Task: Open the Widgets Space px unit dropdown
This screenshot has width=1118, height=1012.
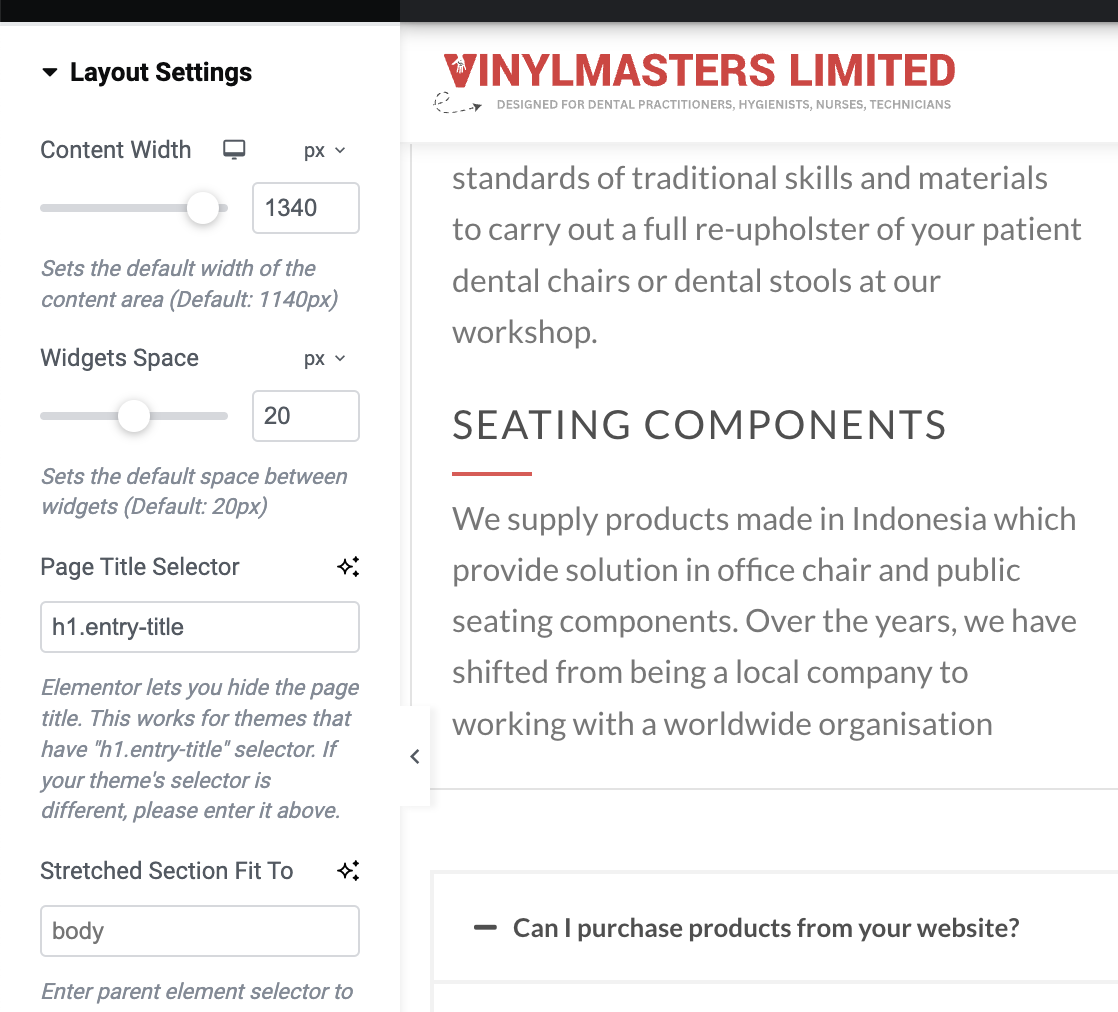Action: [324, 358]
